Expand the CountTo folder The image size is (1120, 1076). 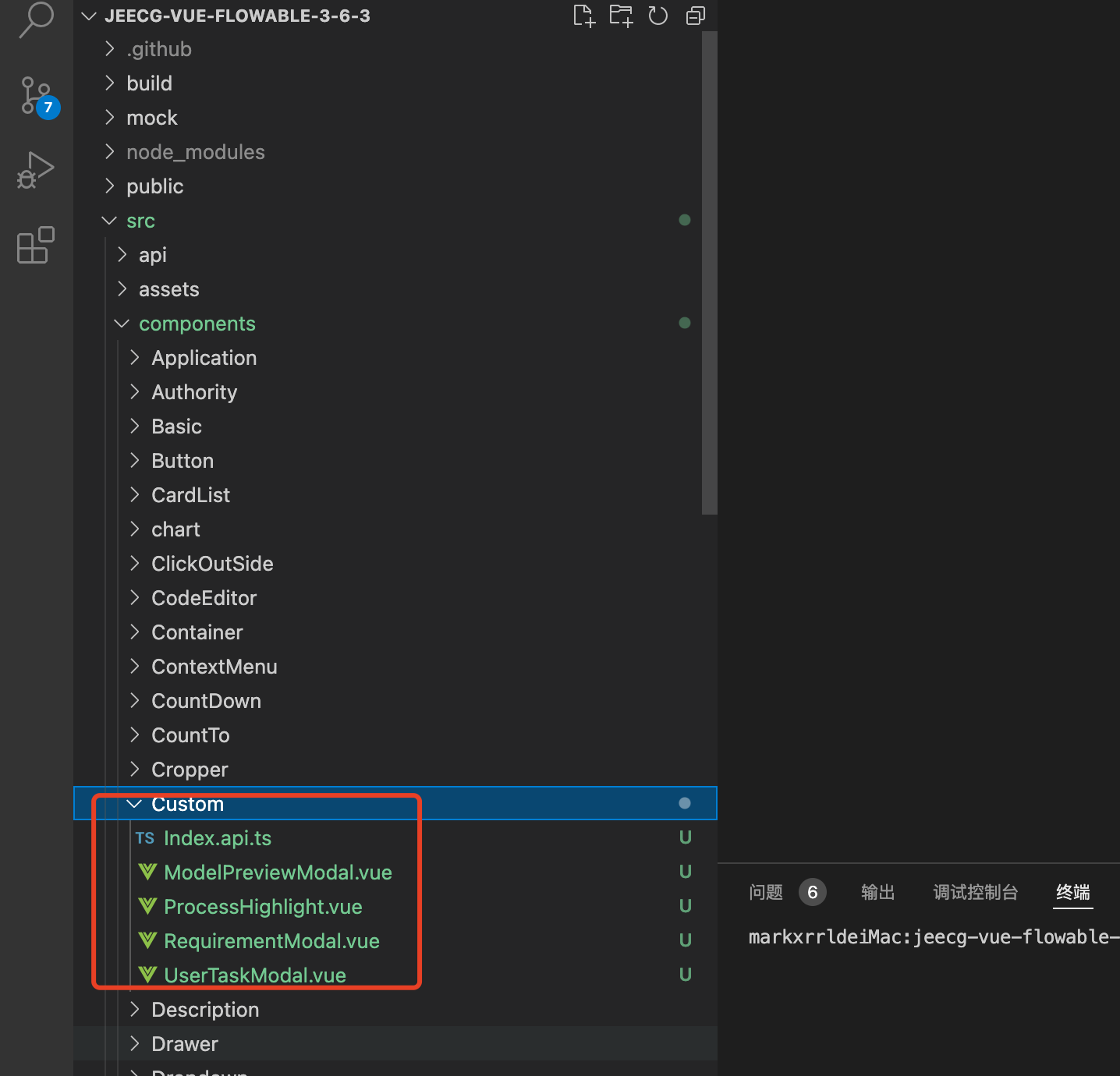[x=135, y=735]
